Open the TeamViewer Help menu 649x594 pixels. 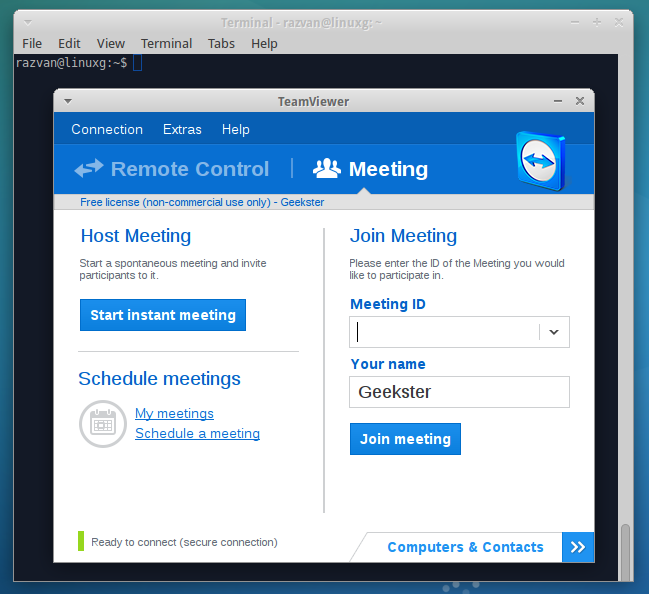[x=236, y=129]
